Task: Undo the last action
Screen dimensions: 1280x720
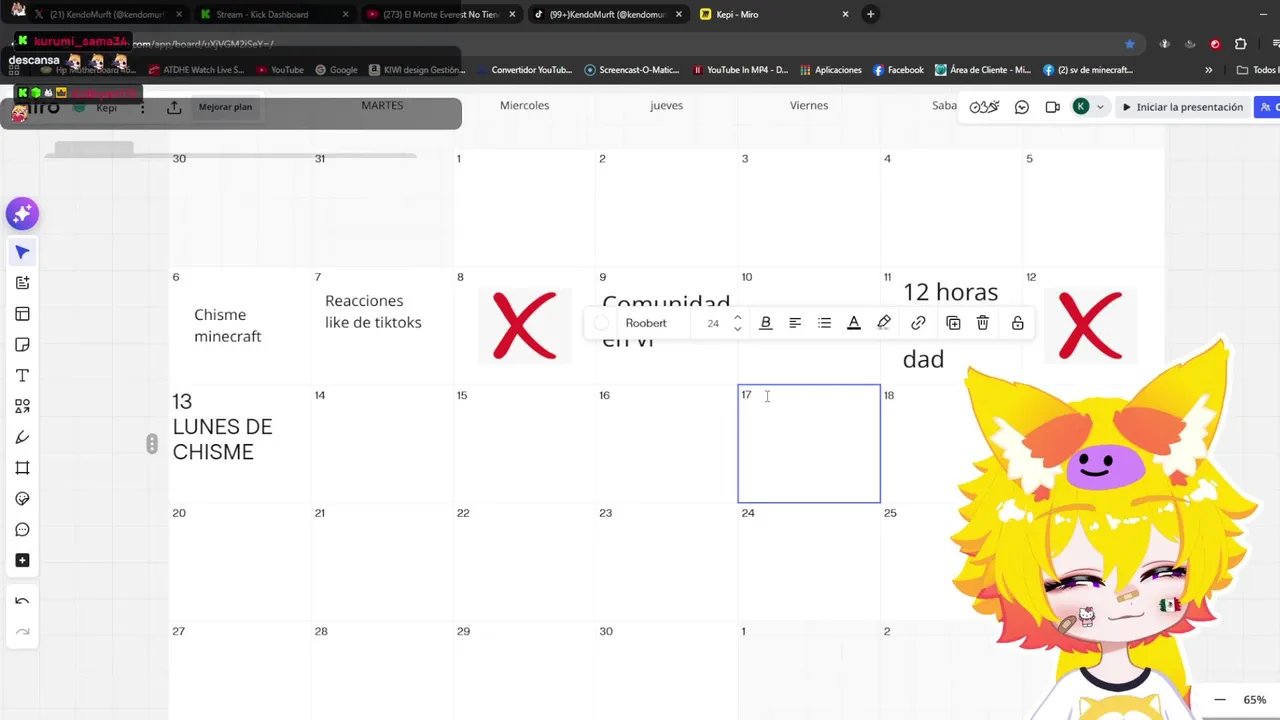Action: [x=22, y=601]
